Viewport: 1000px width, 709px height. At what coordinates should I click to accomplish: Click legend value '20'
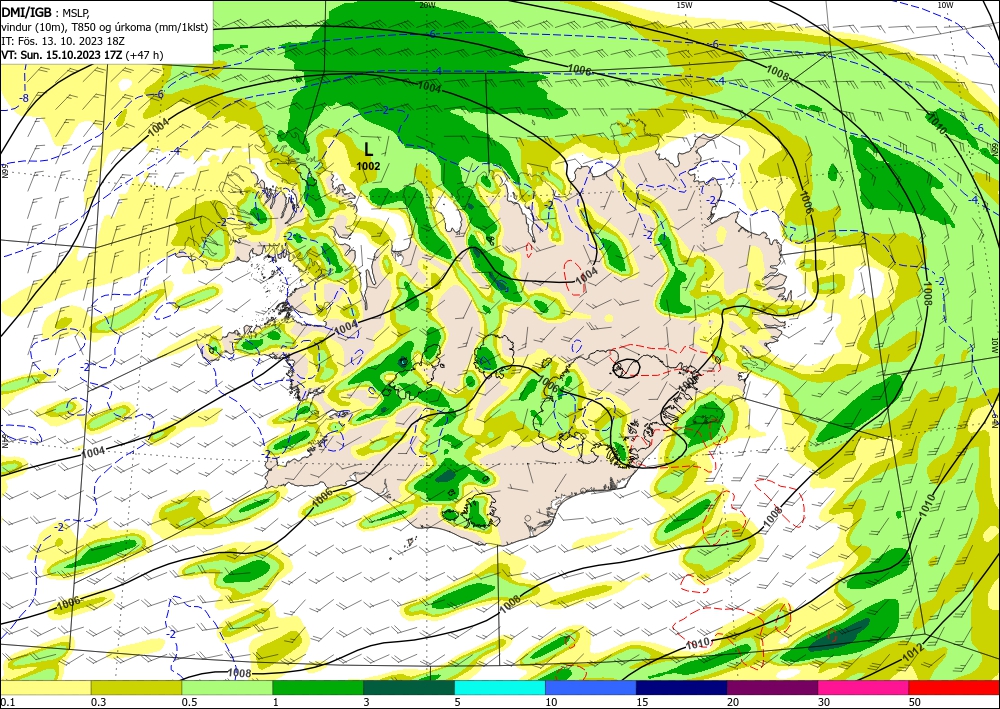733,702
